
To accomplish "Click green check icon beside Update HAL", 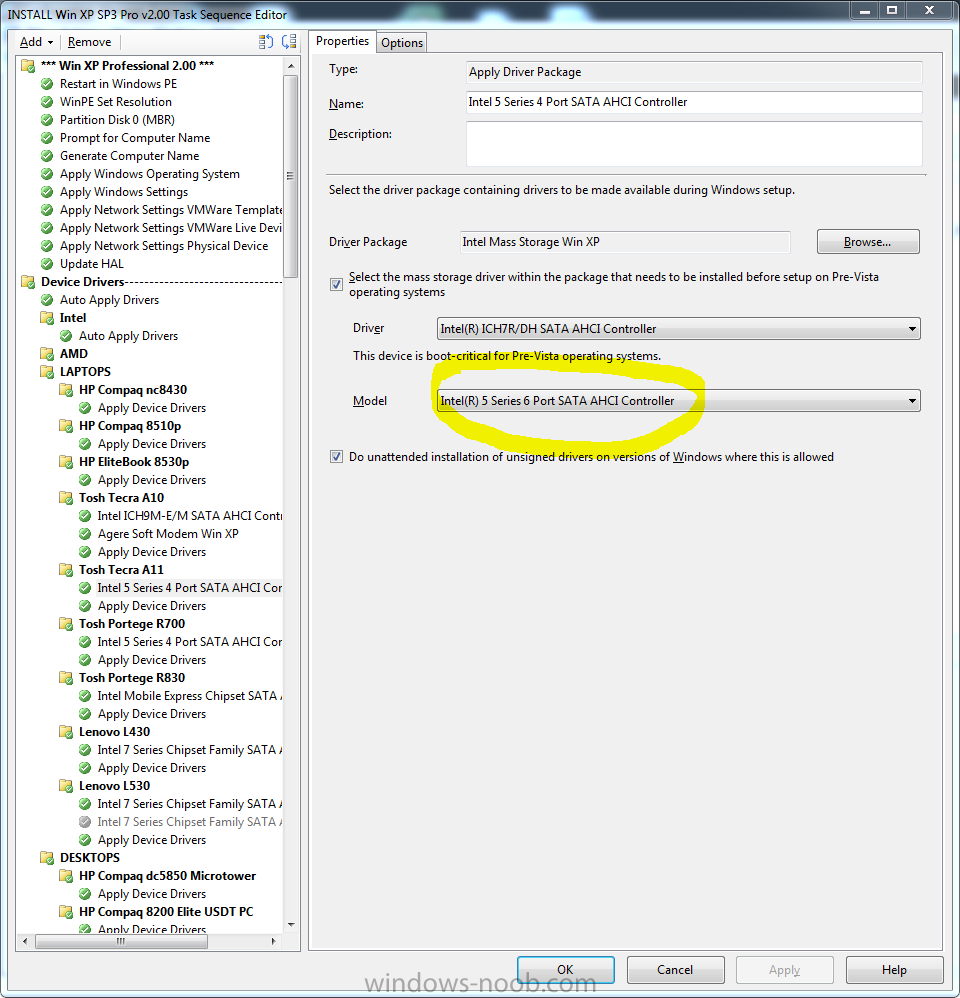I will click(46, 264).
